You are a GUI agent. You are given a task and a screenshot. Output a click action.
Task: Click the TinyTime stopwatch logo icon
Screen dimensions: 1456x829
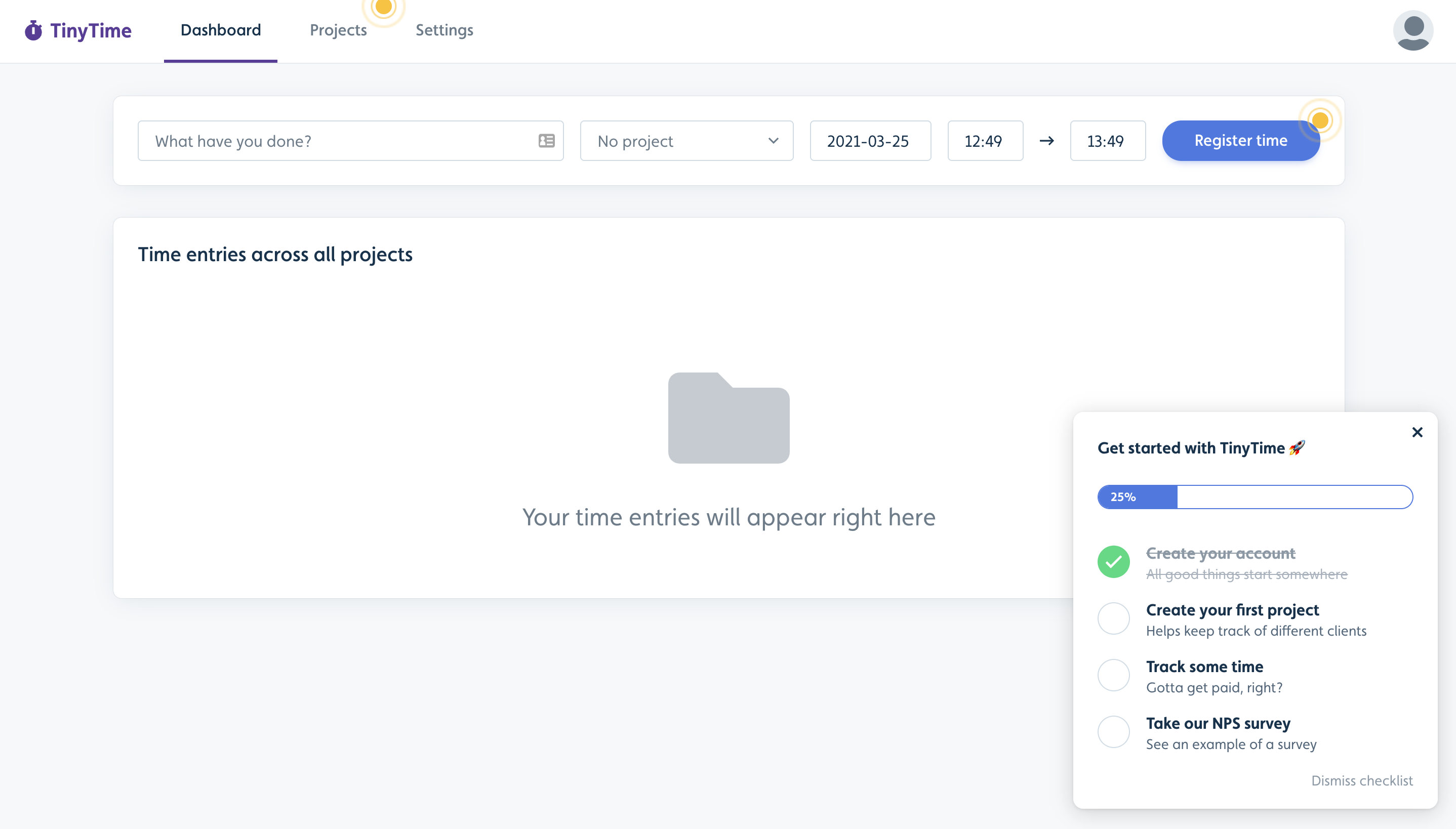coord(33,31)
